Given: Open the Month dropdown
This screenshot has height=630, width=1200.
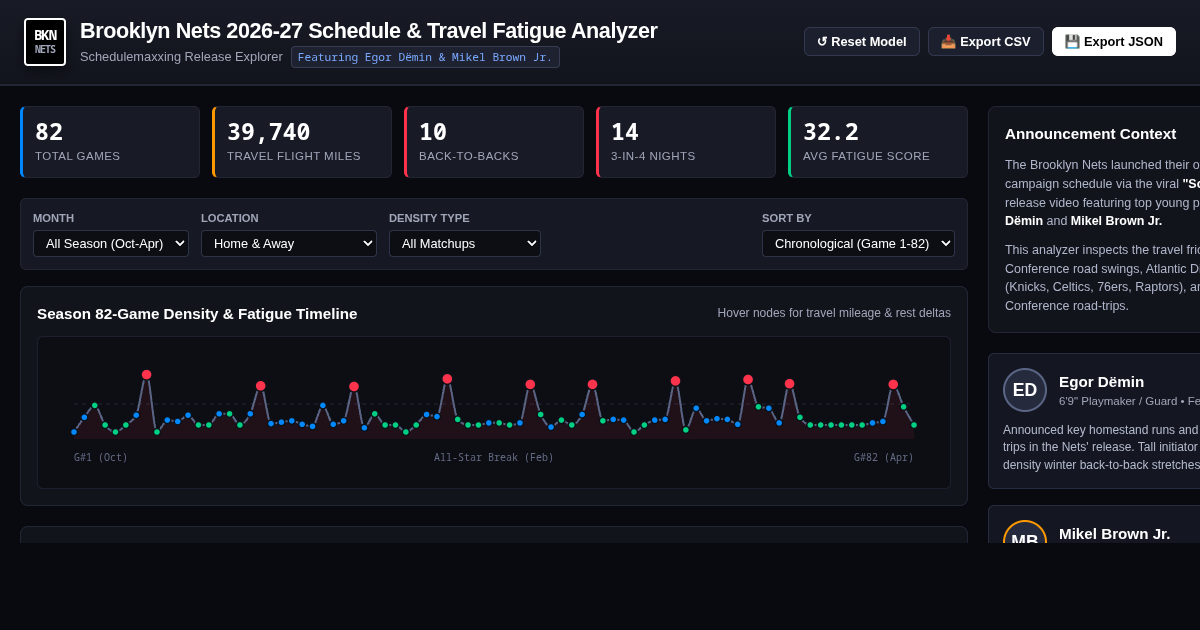Looking at the screenshot, I should click(111, 243).
